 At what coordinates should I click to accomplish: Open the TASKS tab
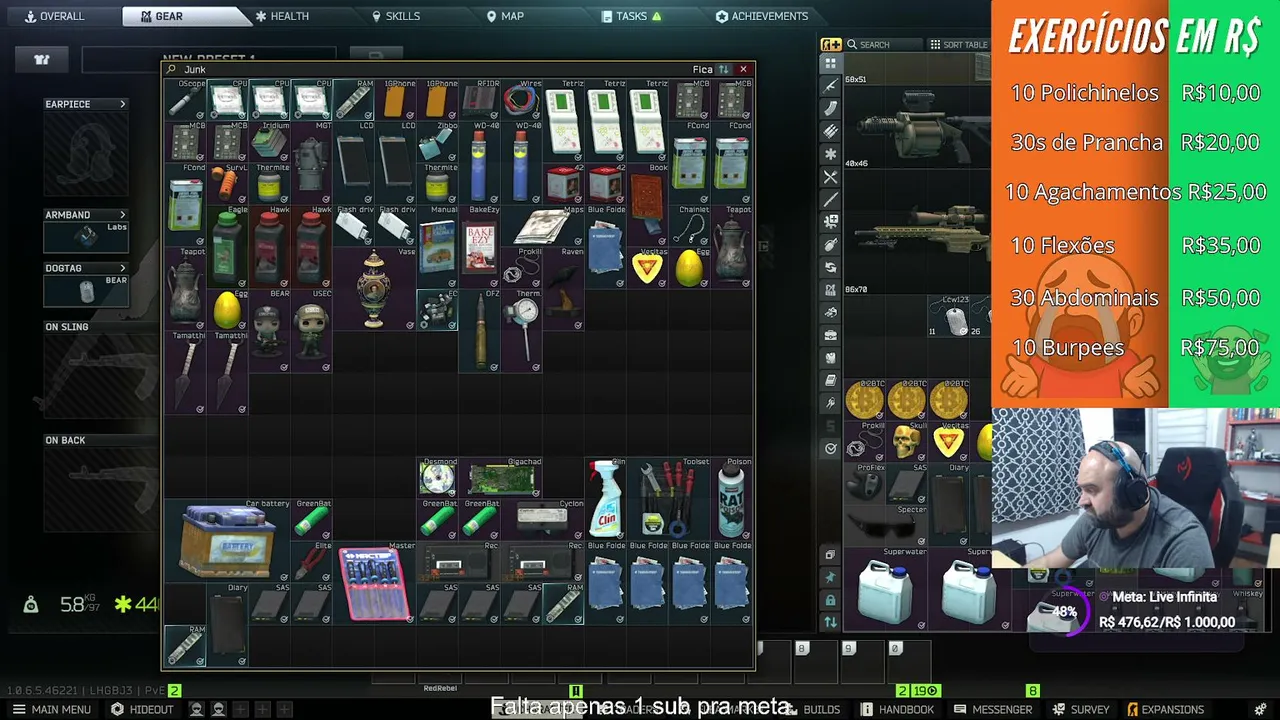[632, 16]
